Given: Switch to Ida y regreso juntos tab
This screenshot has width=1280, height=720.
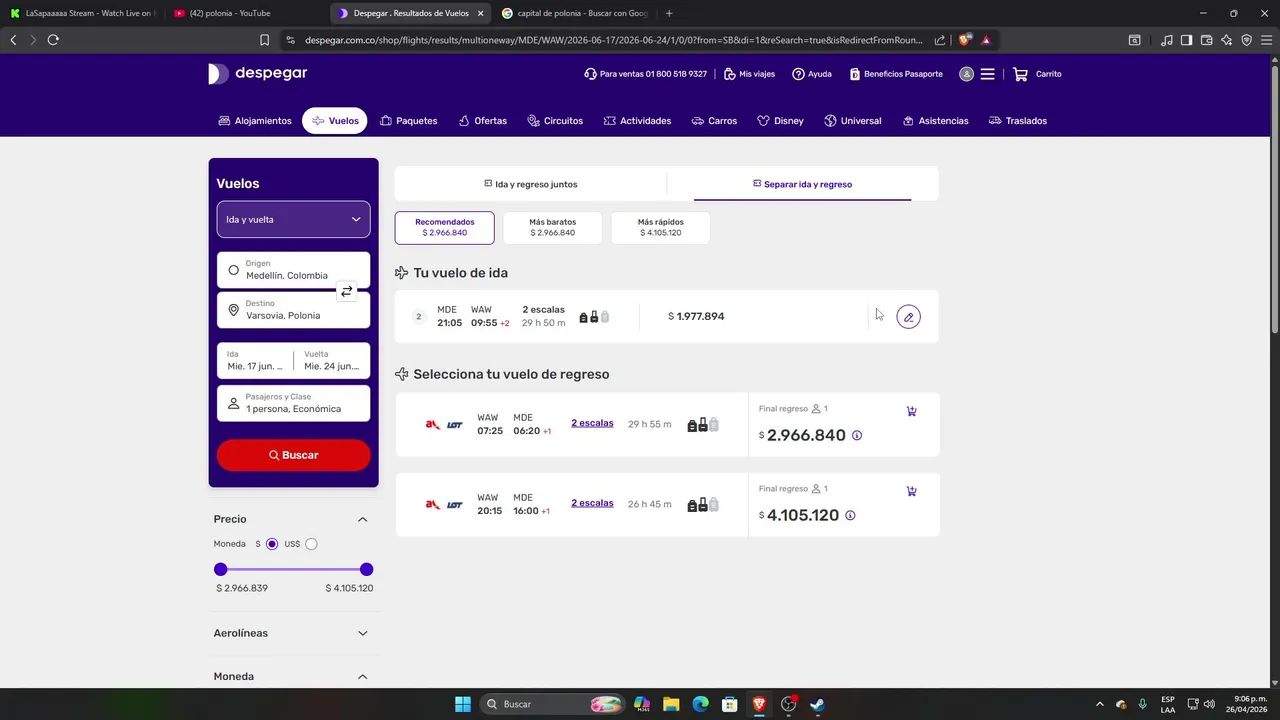Looking at the screenshot, I should click(x=530, y=184).
